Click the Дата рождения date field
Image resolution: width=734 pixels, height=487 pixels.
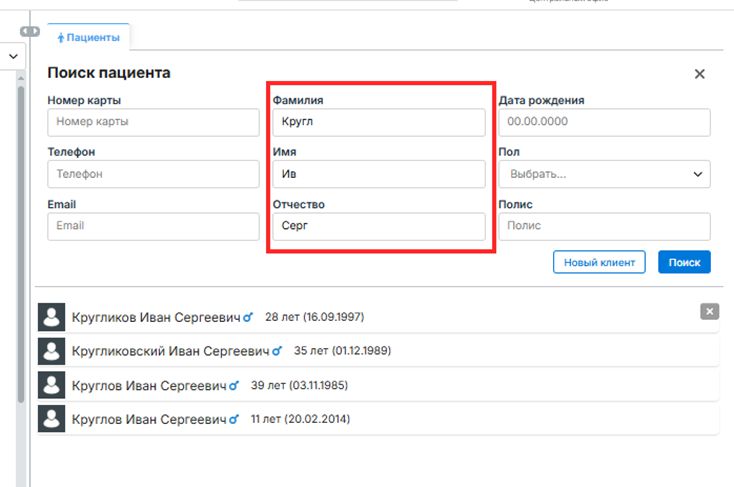point(604,122)
